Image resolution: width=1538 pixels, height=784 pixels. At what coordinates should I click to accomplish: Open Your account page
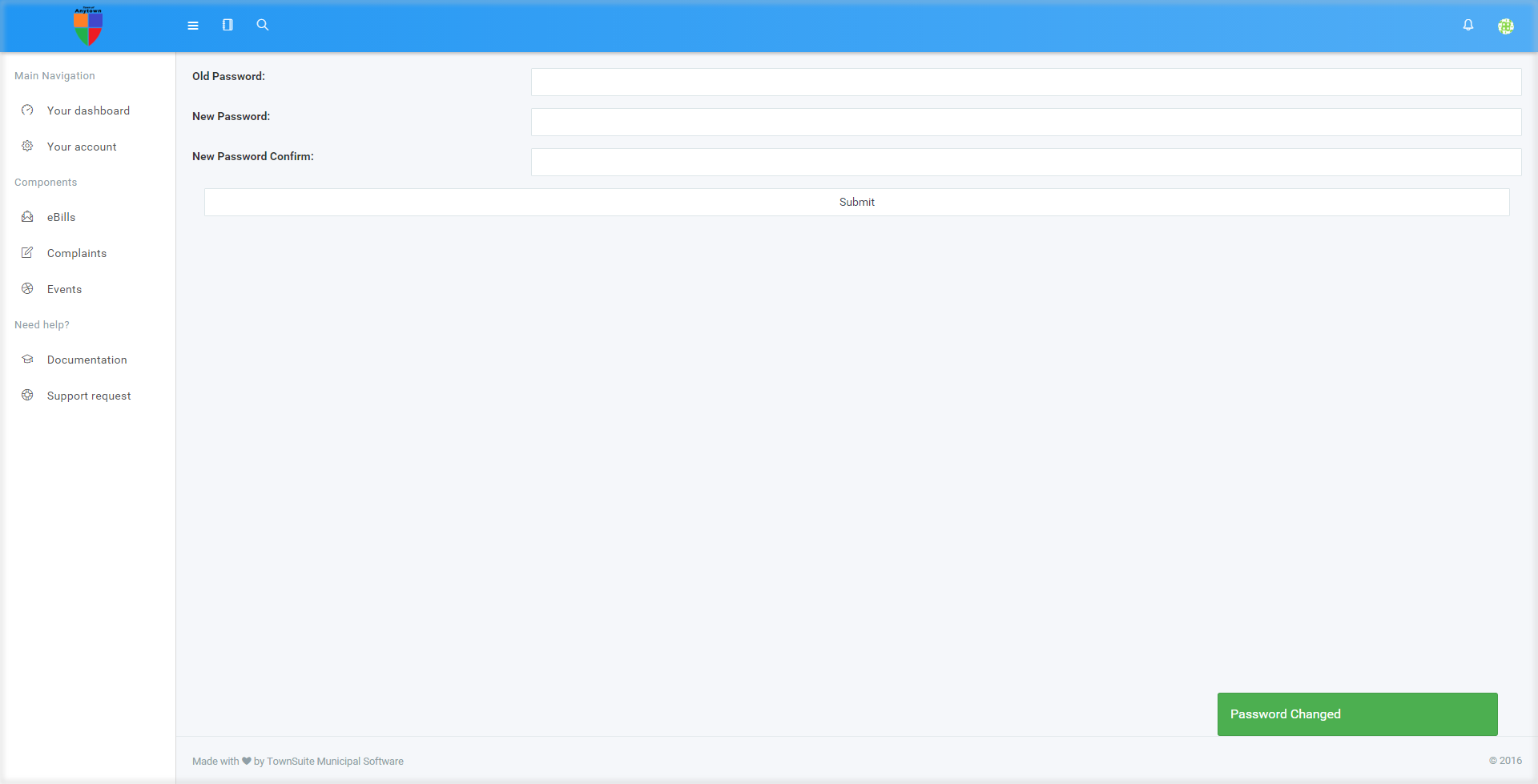[82, 147]
